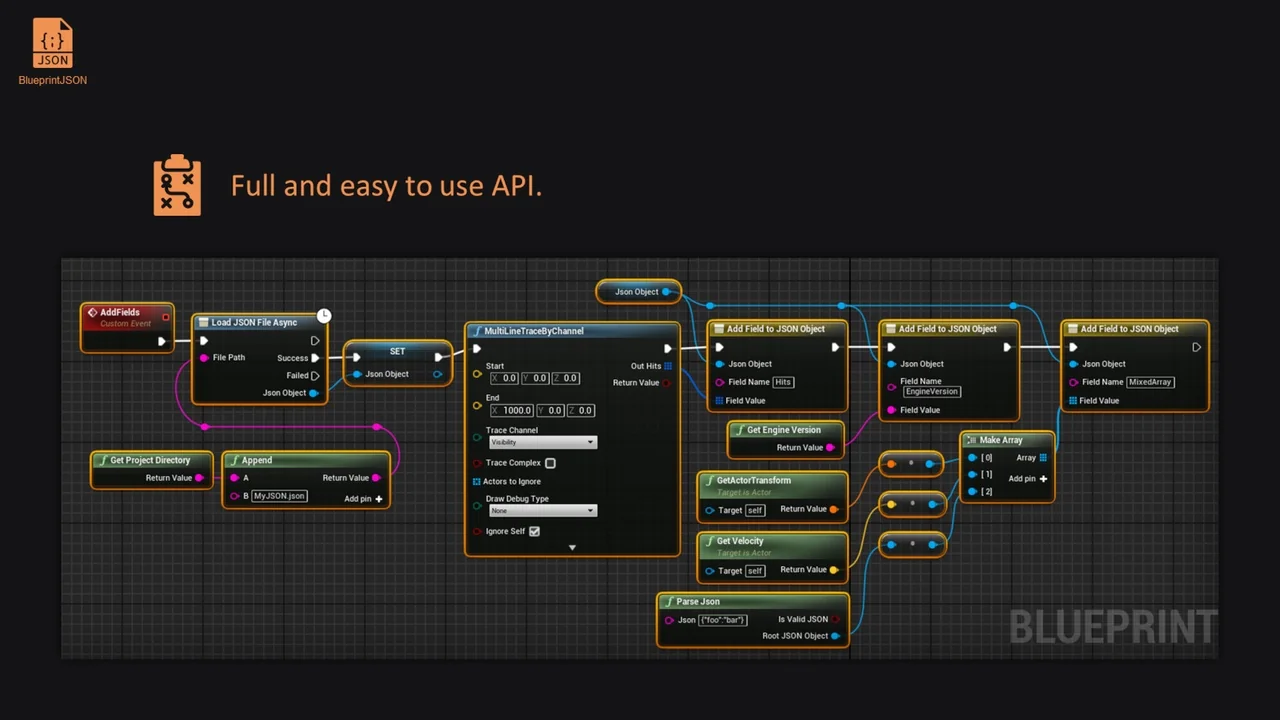Click the Actors to Ignore array pin icon
Screen dimensions: 1280x720
click(477, 481)
